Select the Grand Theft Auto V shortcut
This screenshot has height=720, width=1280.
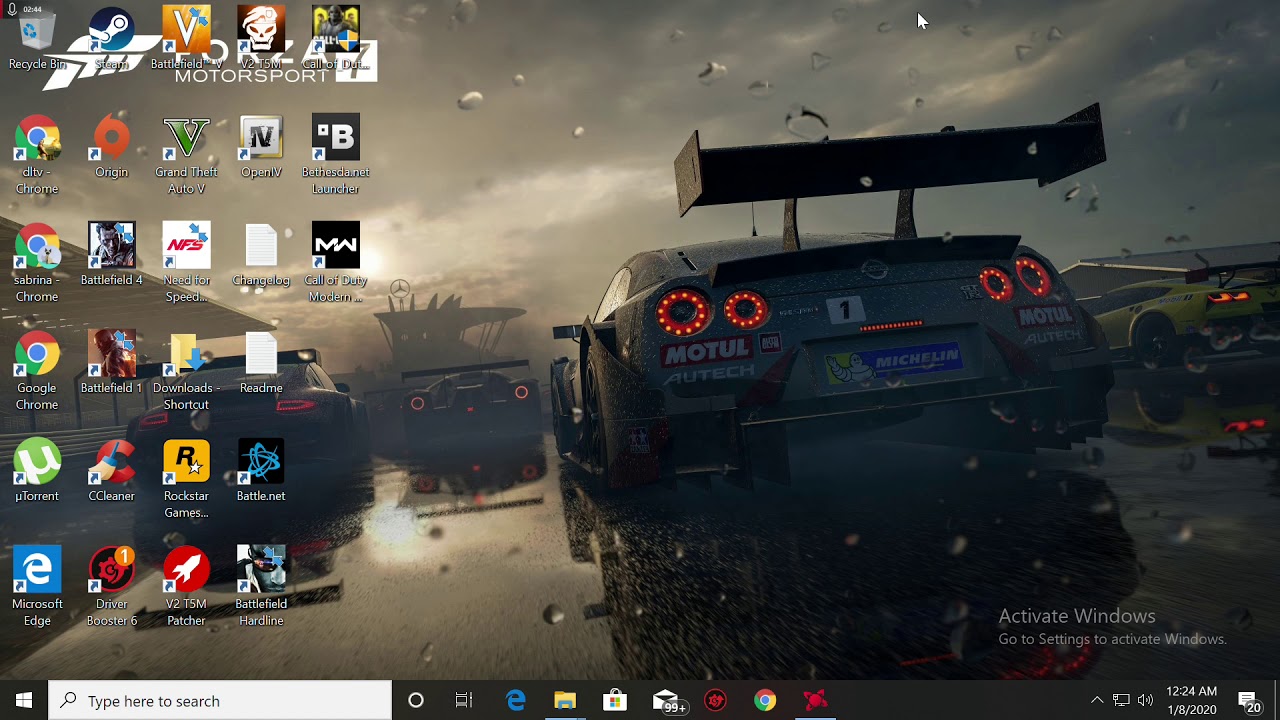point(186,156)
